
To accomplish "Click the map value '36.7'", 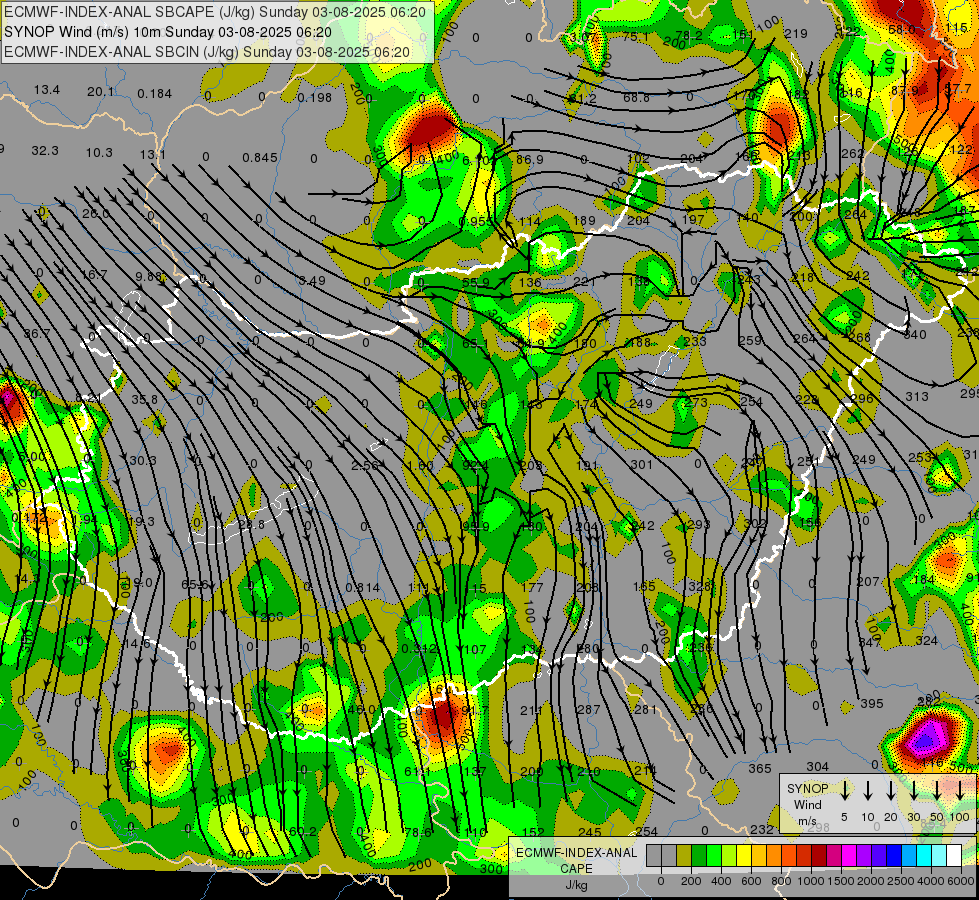I will tap(37, 334).
